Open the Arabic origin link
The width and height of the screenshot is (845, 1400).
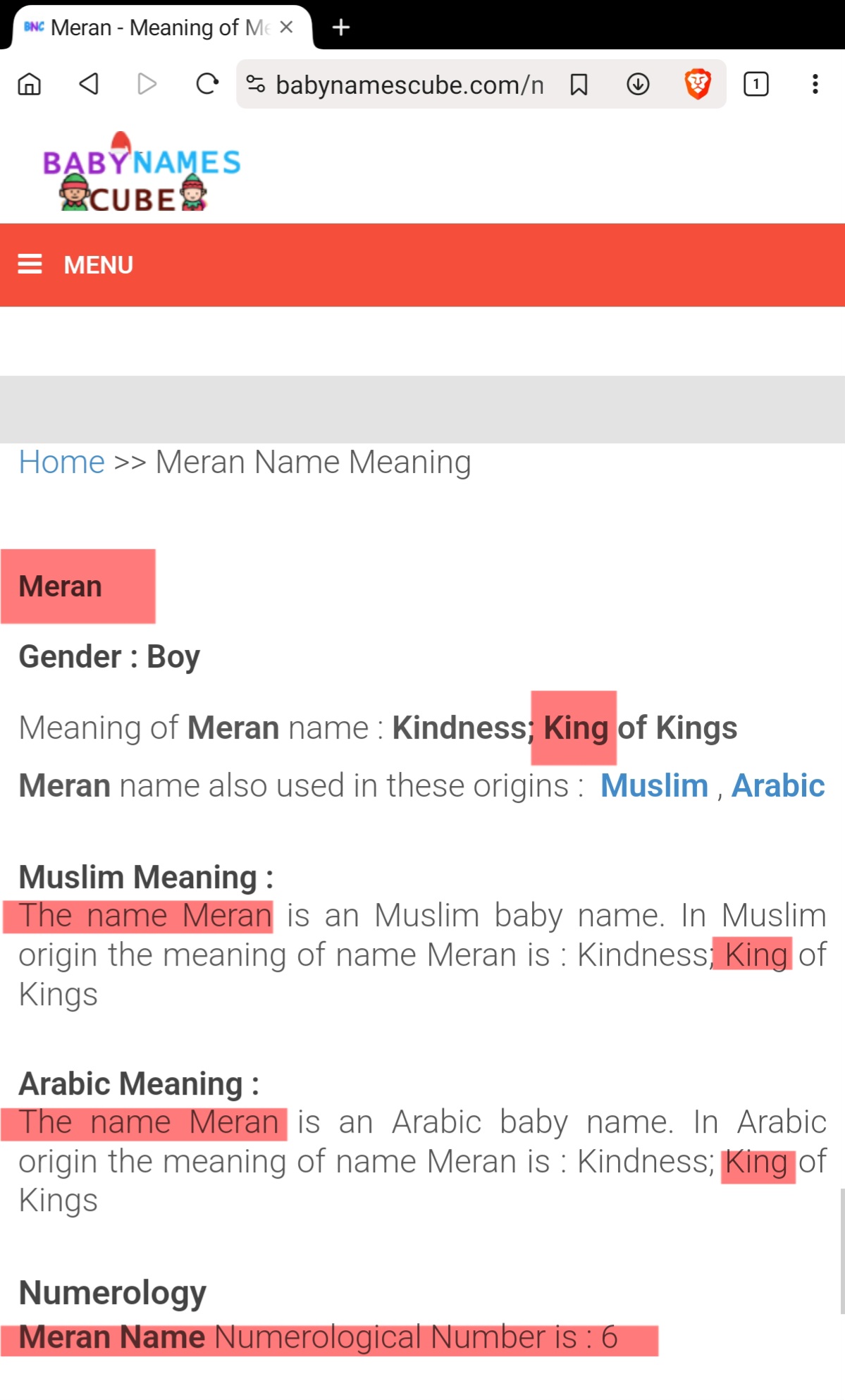(x=777, y=785)
